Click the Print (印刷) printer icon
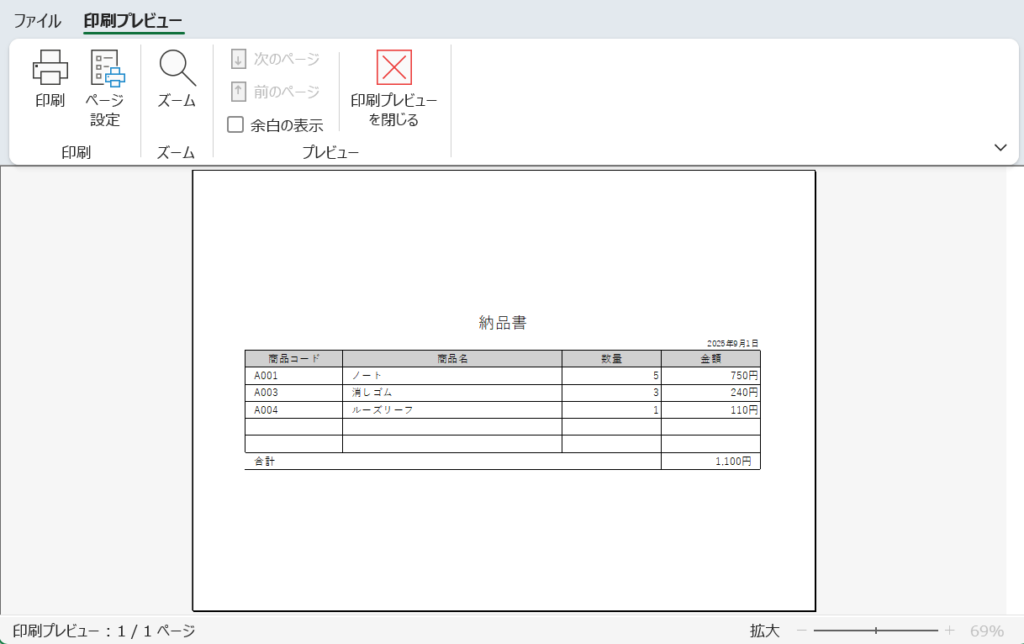The width and height of the screenshot is (1024, 644). (x=50, y=68)
